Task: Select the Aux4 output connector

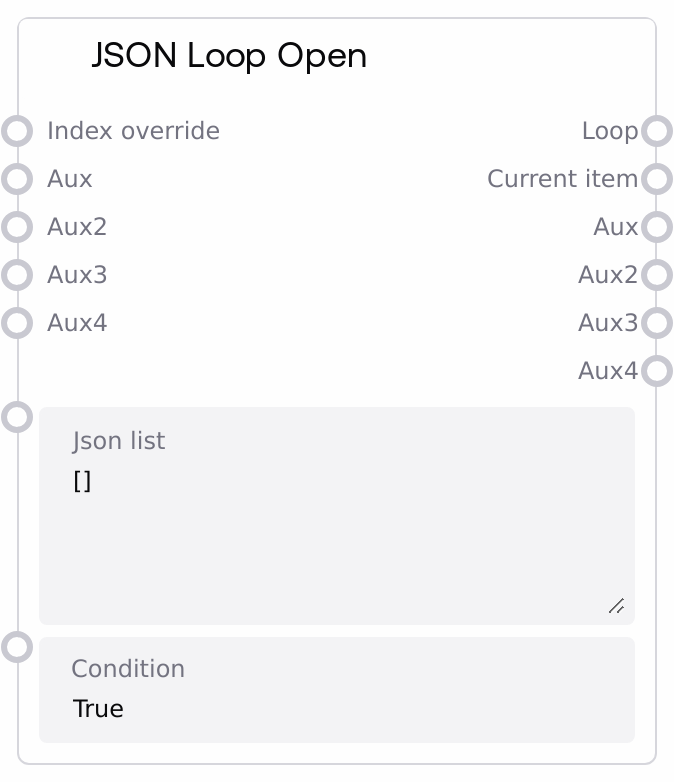Action: (x=656, y=371)
